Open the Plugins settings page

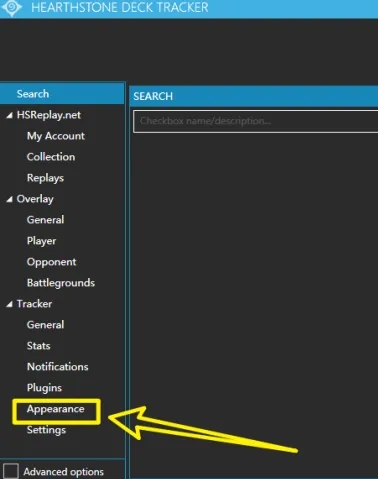click(44, 388)
